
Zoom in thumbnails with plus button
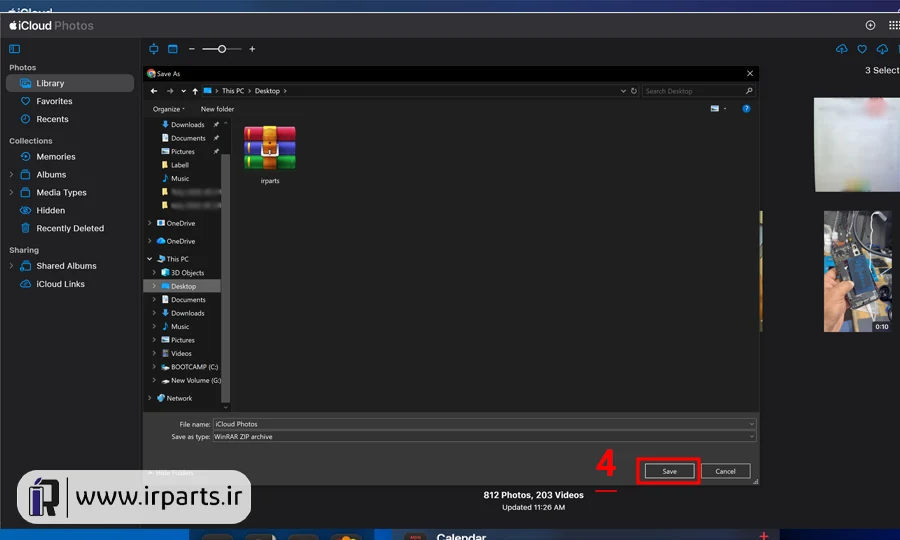point(252,49)
